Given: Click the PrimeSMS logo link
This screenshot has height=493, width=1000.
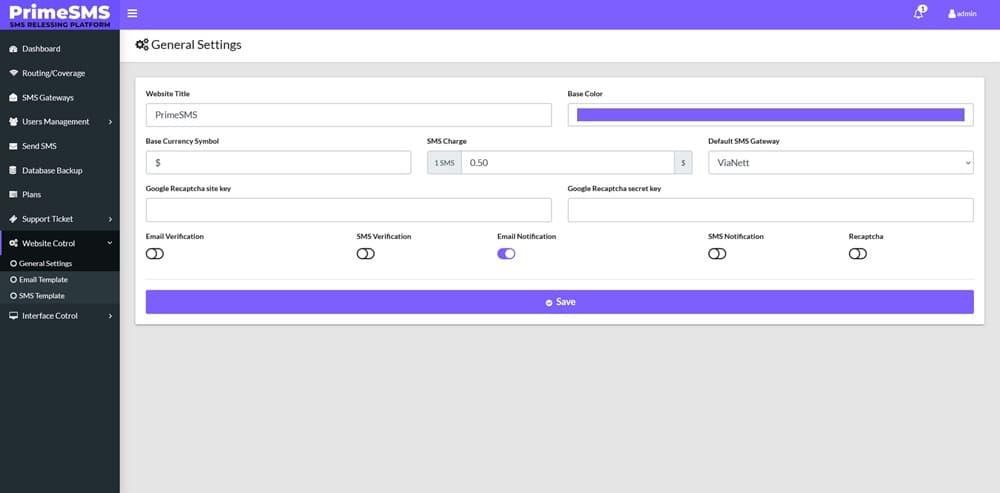Looking at the screenshot, I should click(60, 15).
